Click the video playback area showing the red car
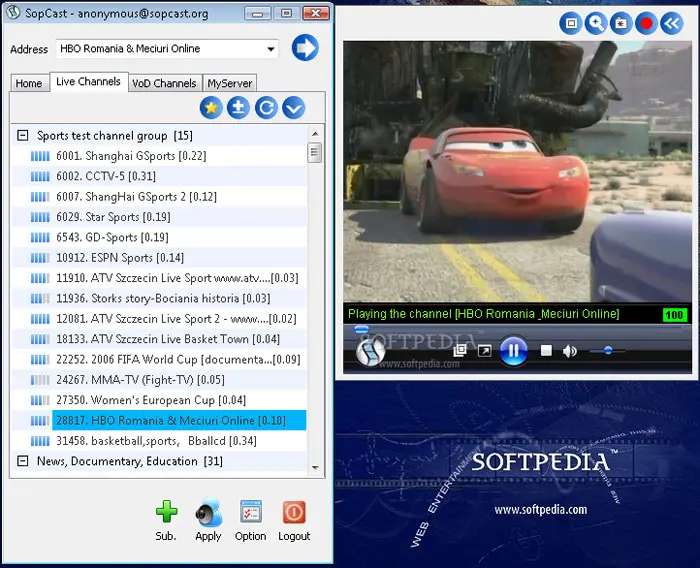The image size is (700, 568). click(x=517, y=171)
